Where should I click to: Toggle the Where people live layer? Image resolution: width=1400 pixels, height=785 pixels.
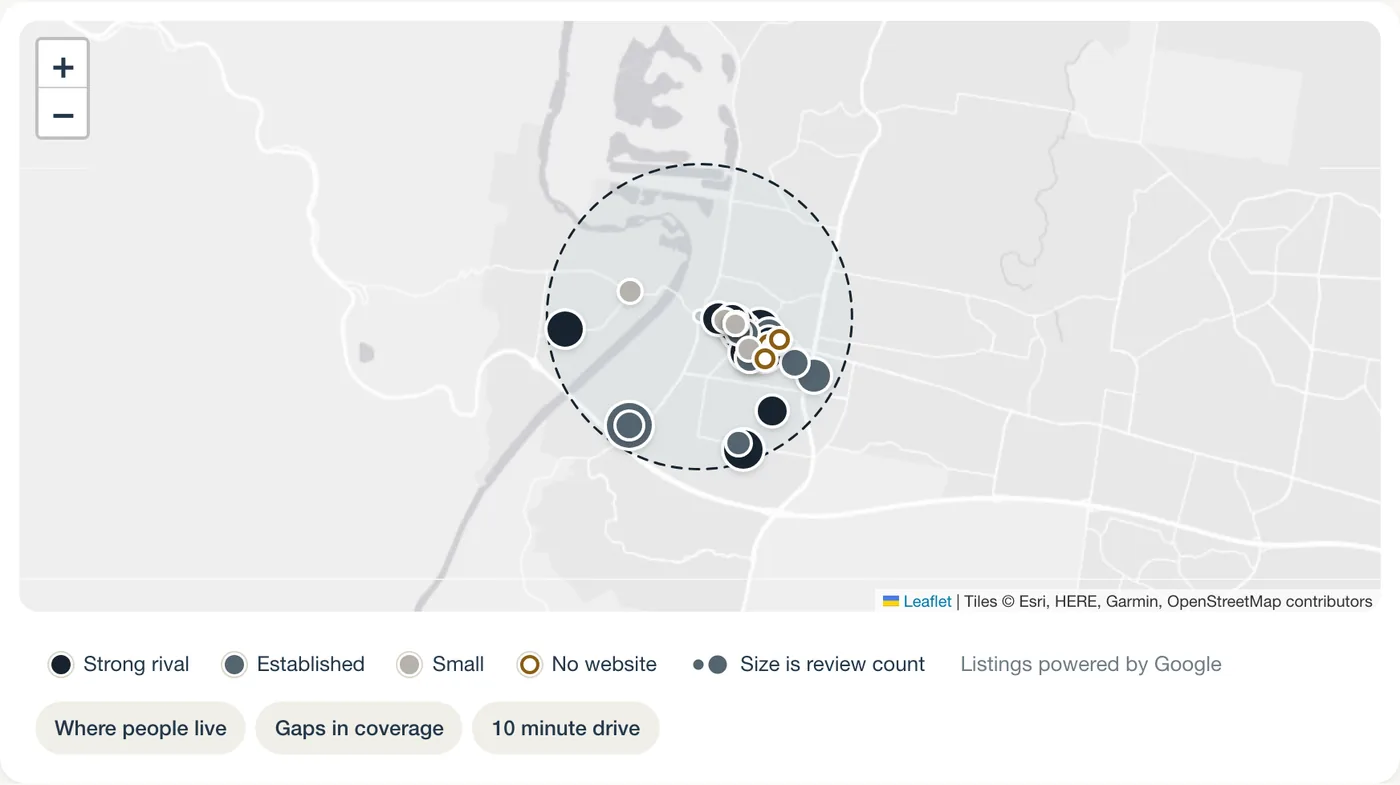click(141, 728)
